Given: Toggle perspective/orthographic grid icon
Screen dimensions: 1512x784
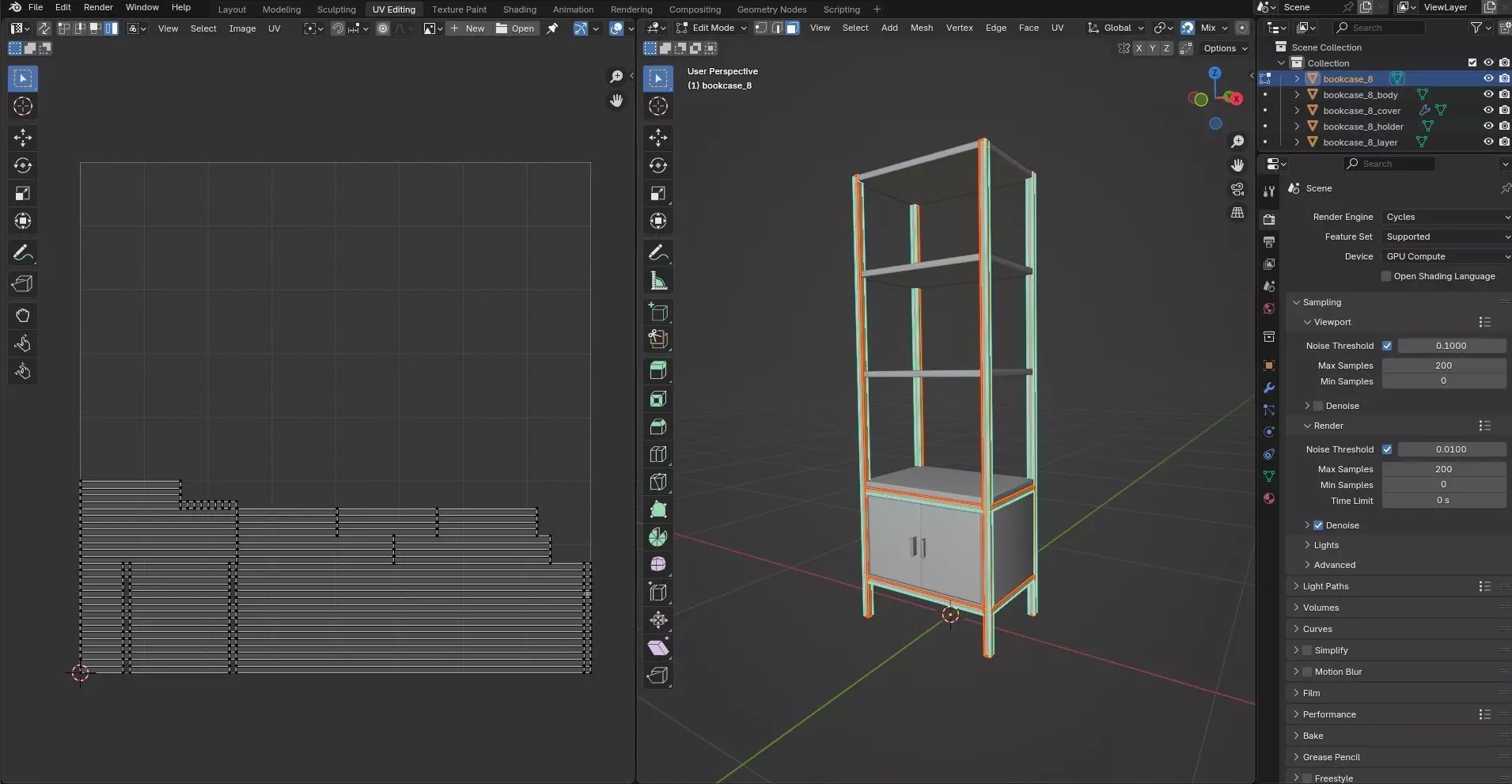Looking at the screenshot, I should pos(1237,213).
